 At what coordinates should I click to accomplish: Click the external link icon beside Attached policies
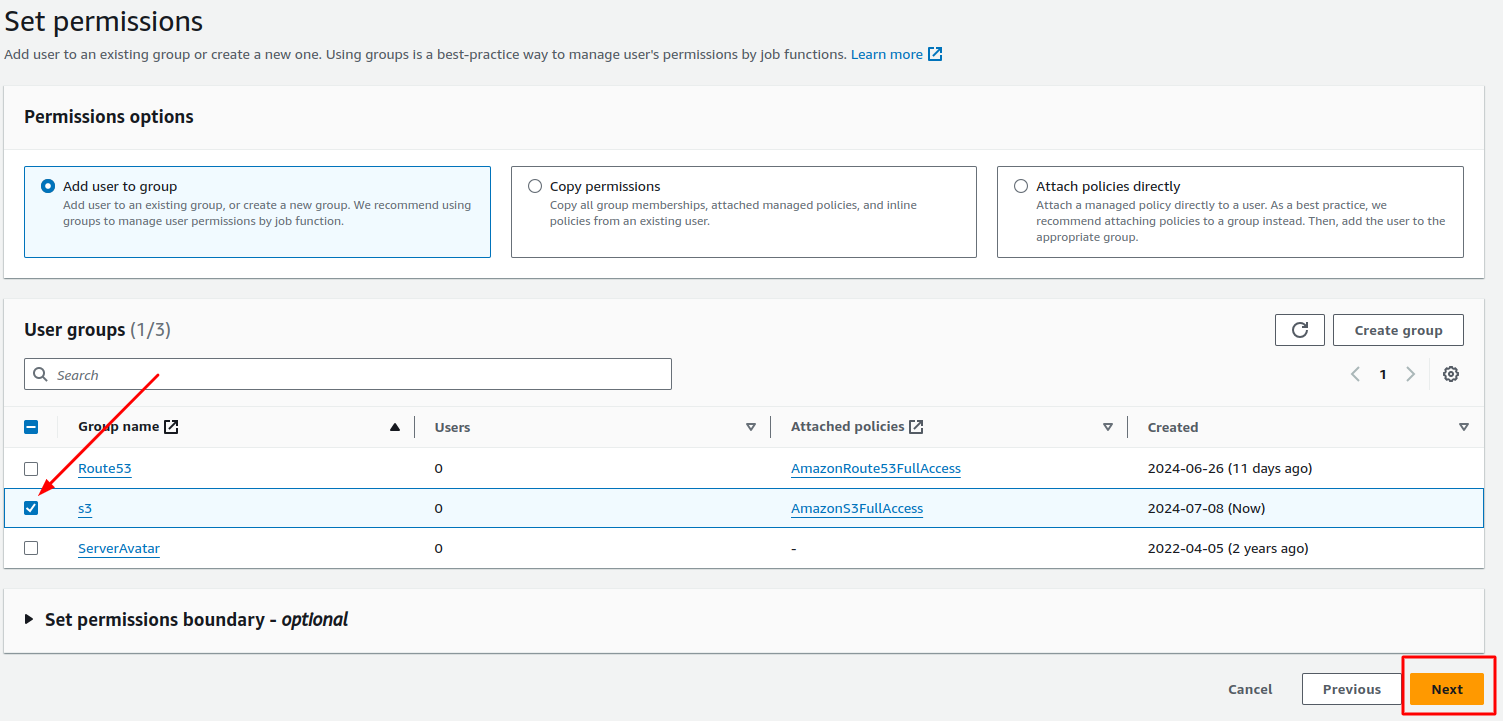tap(916, 425)
